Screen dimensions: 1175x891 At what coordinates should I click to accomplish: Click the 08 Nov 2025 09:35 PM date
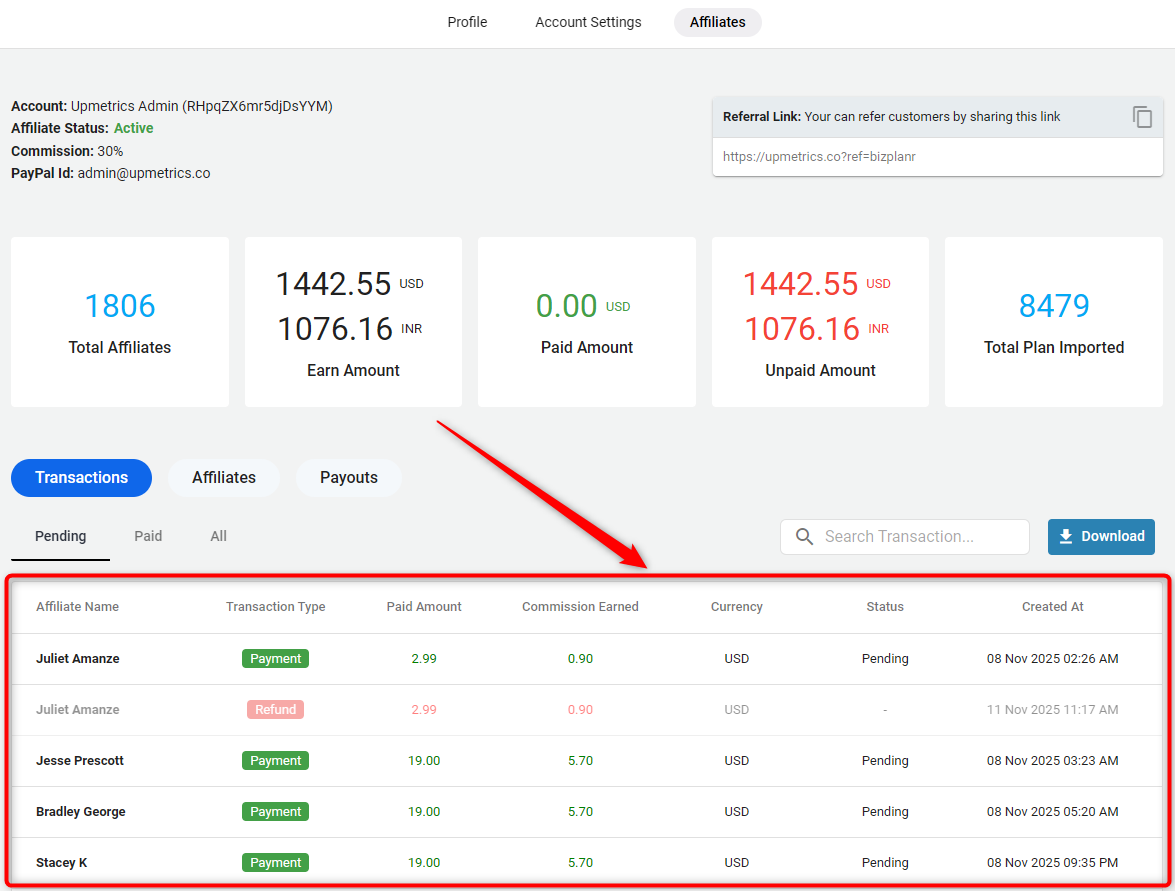[1052, 863]
